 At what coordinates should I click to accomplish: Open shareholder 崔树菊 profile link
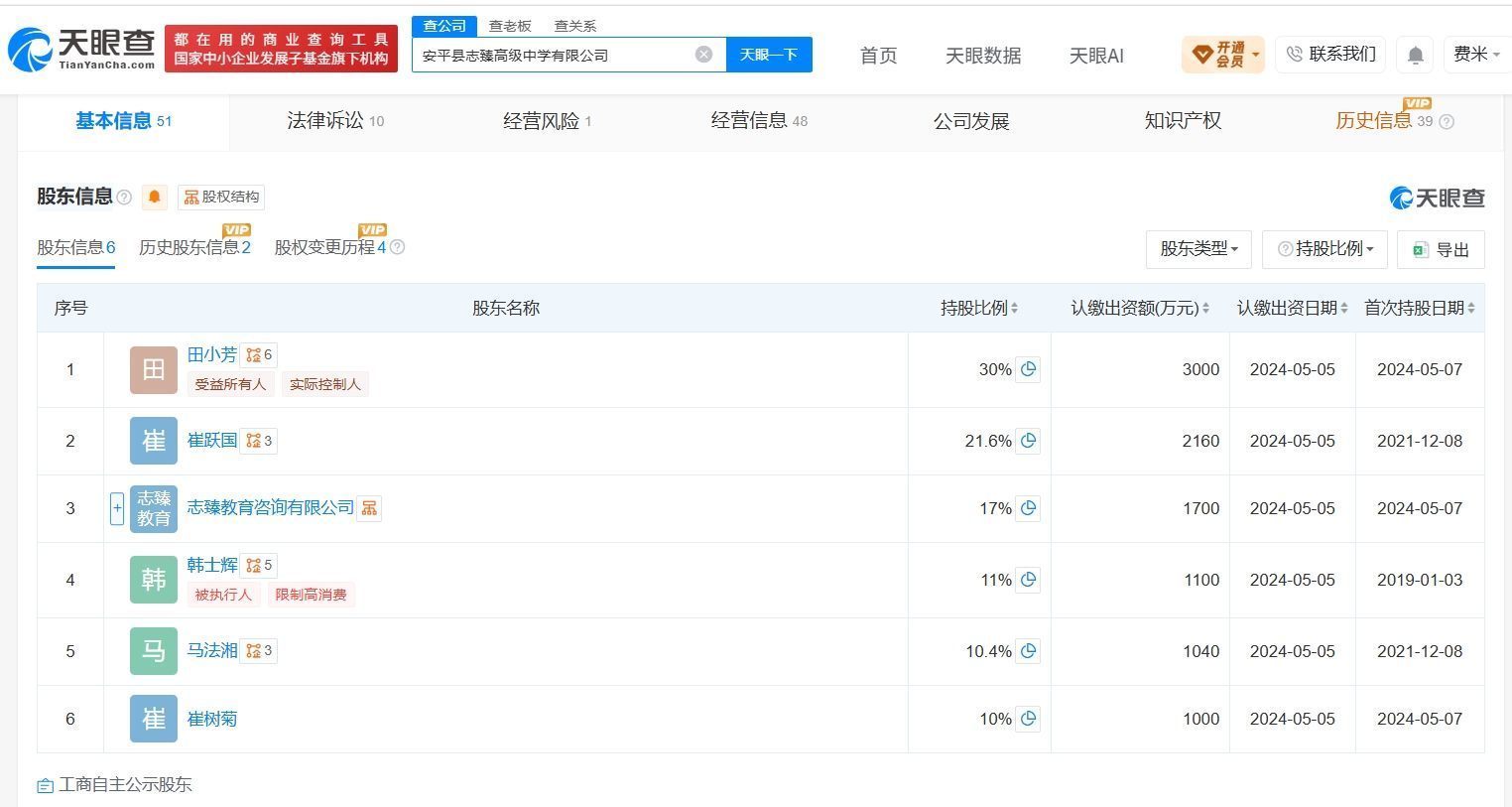(212, 719)
